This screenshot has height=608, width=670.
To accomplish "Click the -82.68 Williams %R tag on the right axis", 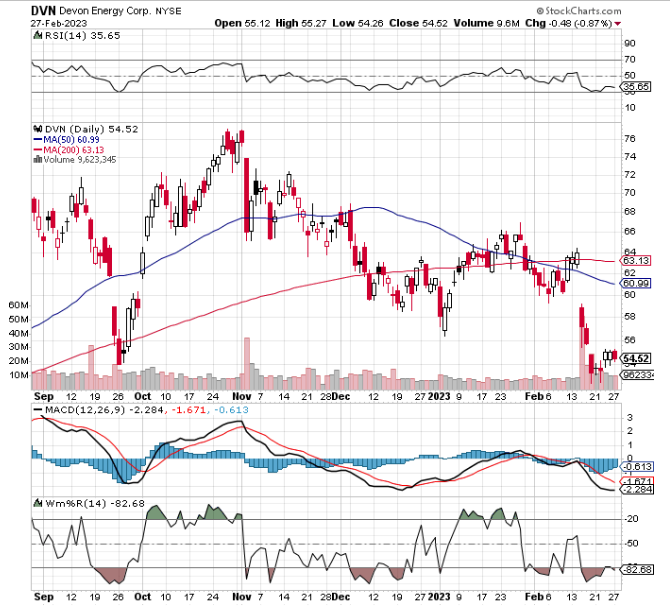I will (637, 570).
